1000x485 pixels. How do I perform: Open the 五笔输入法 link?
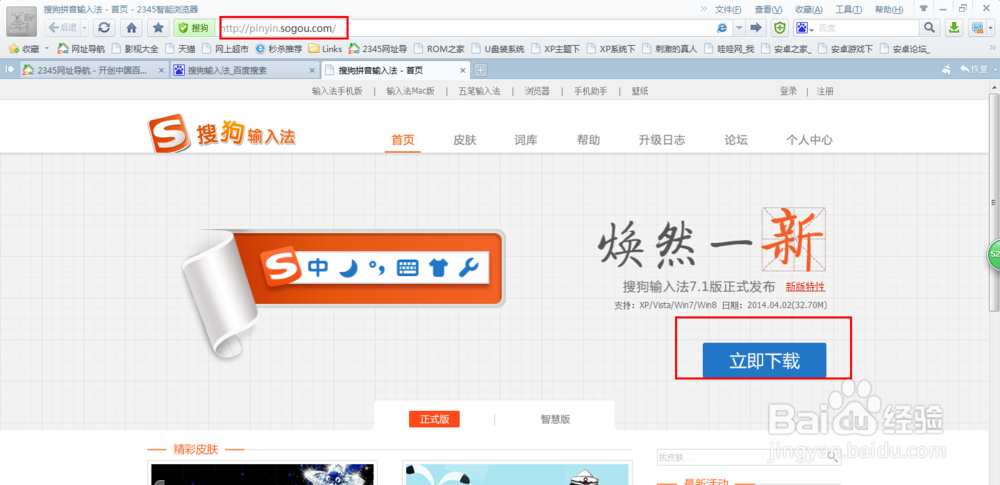pos(479,91)
